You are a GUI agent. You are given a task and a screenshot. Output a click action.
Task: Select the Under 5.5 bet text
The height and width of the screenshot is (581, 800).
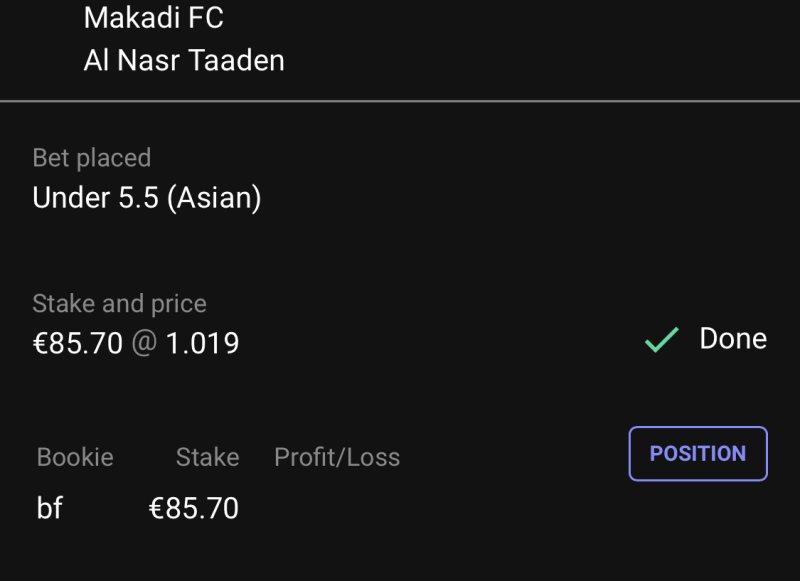[96, 198]
